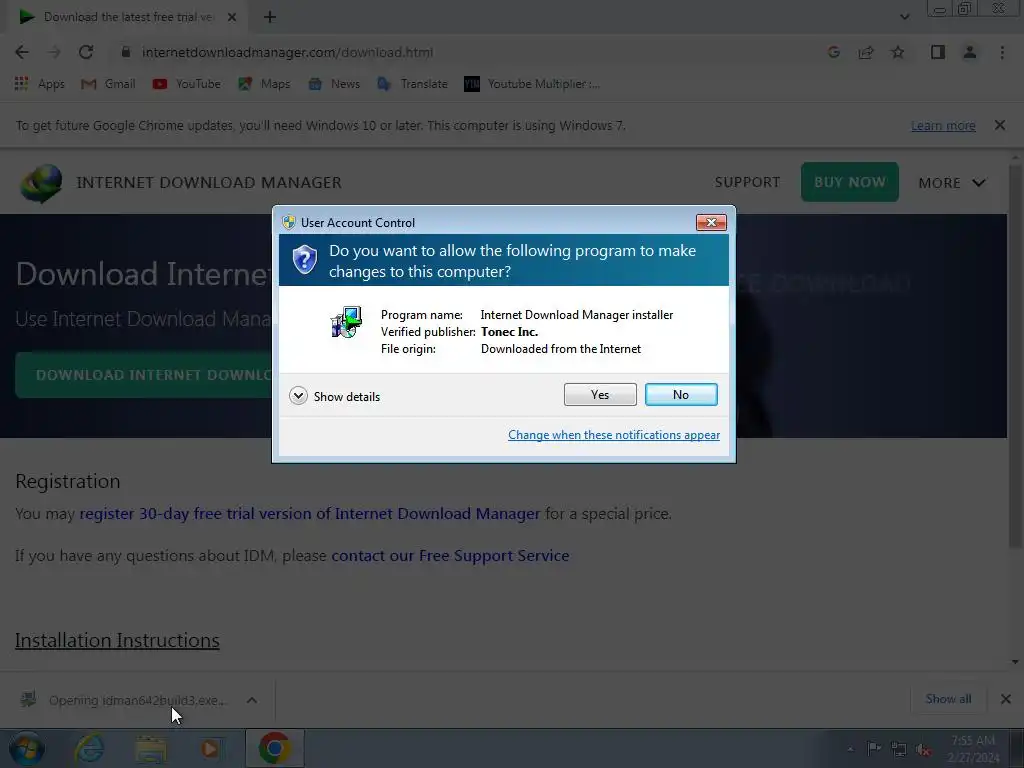Open the Windows Start menu
The height and width of the screenshot is (768, 1024).
pos(26,748)
